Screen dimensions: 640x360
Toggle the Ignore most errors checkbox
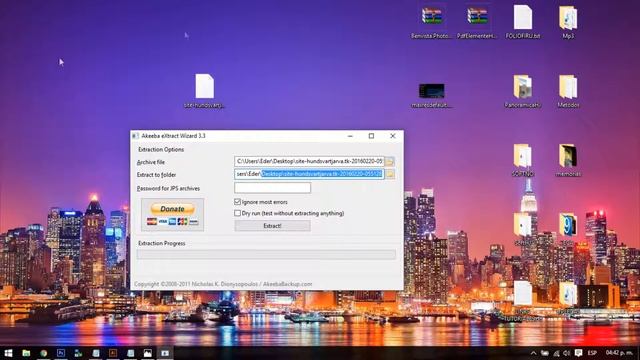[238, 202]
